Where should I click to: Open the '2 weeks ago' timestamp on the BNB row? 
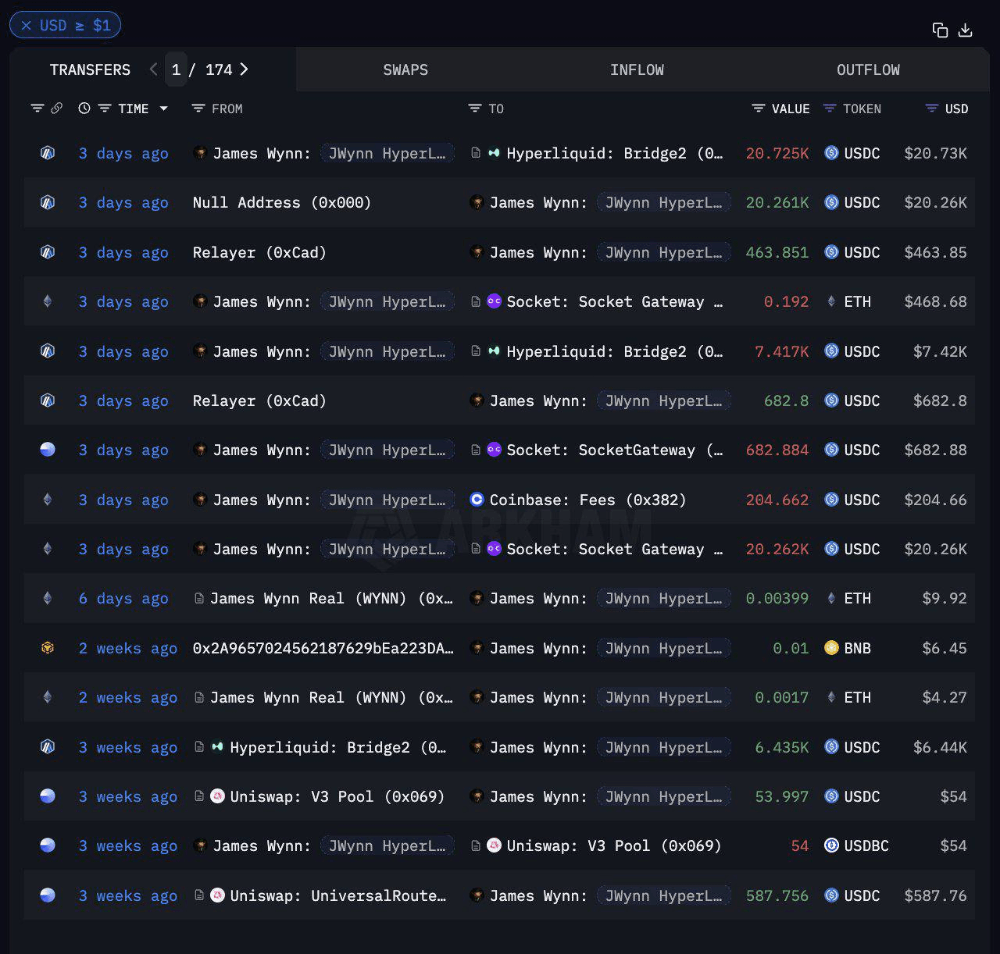coord(128,649)
